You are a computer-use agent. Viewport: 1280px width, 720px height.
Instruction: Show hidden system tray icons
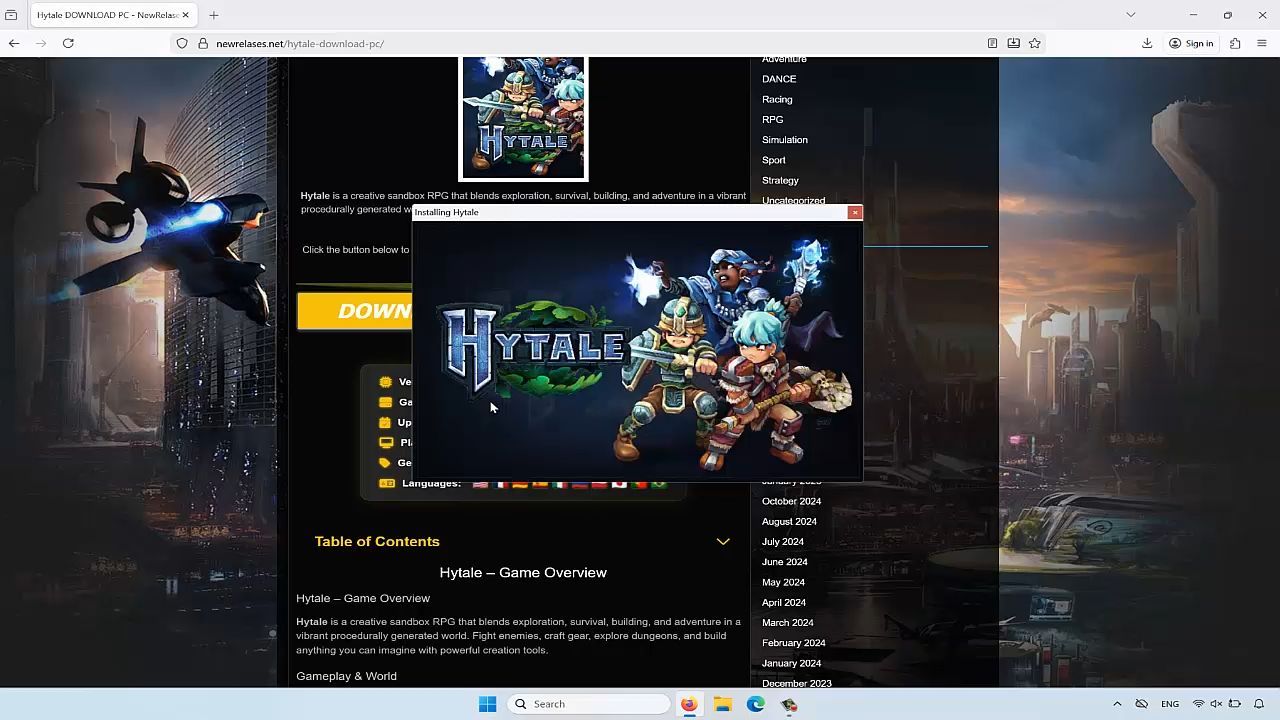[1117, 704]
